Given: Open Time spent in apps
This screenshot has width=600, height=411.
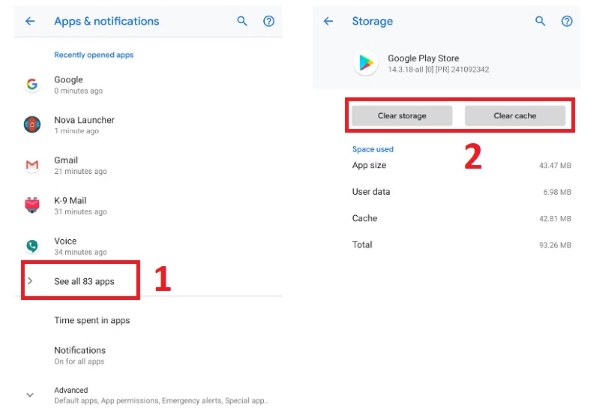Looking at the screenshot, I should click(92, 320).
